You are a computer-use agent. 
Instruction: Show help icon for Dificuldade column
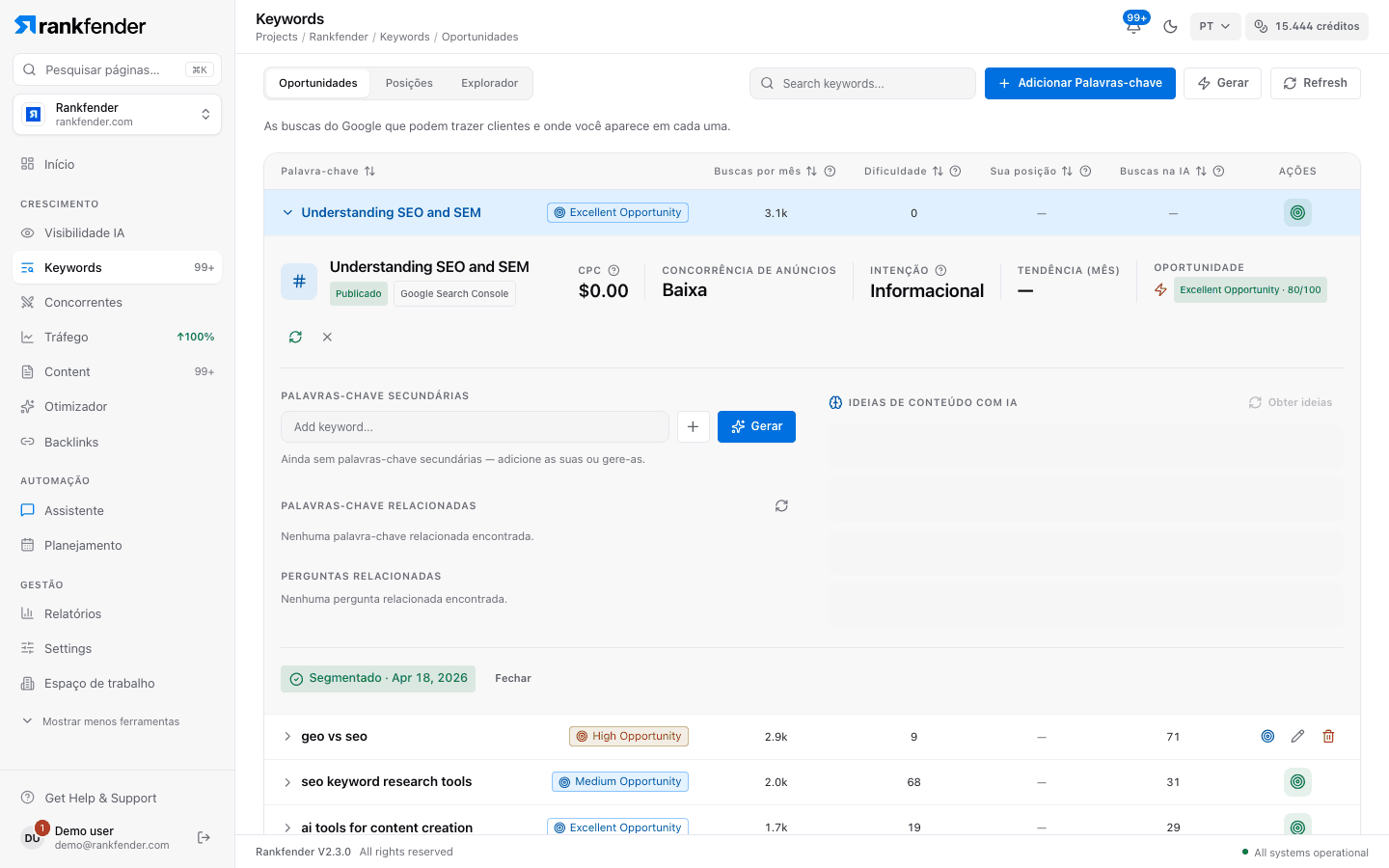[955, 171]
